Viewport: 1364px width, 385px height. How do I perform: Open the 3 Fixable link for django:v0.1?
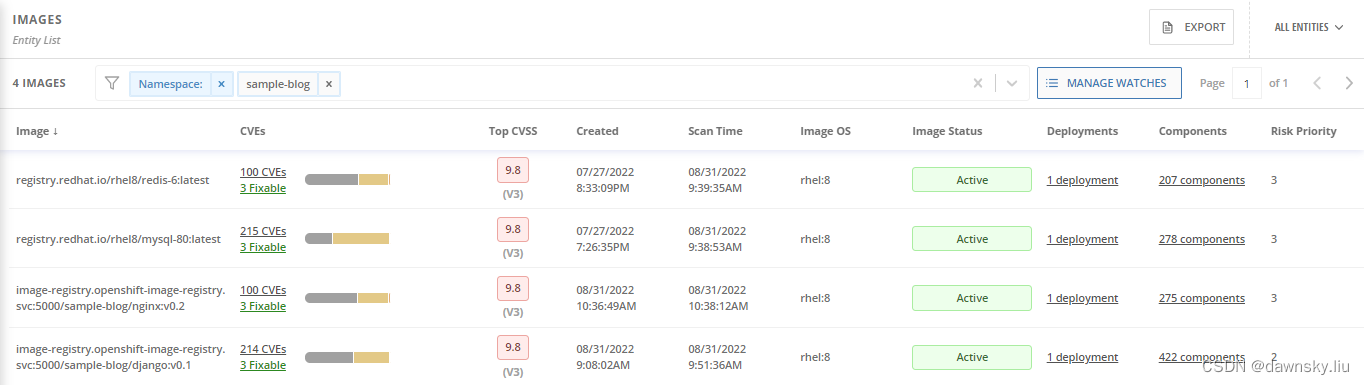pos(263,365)
